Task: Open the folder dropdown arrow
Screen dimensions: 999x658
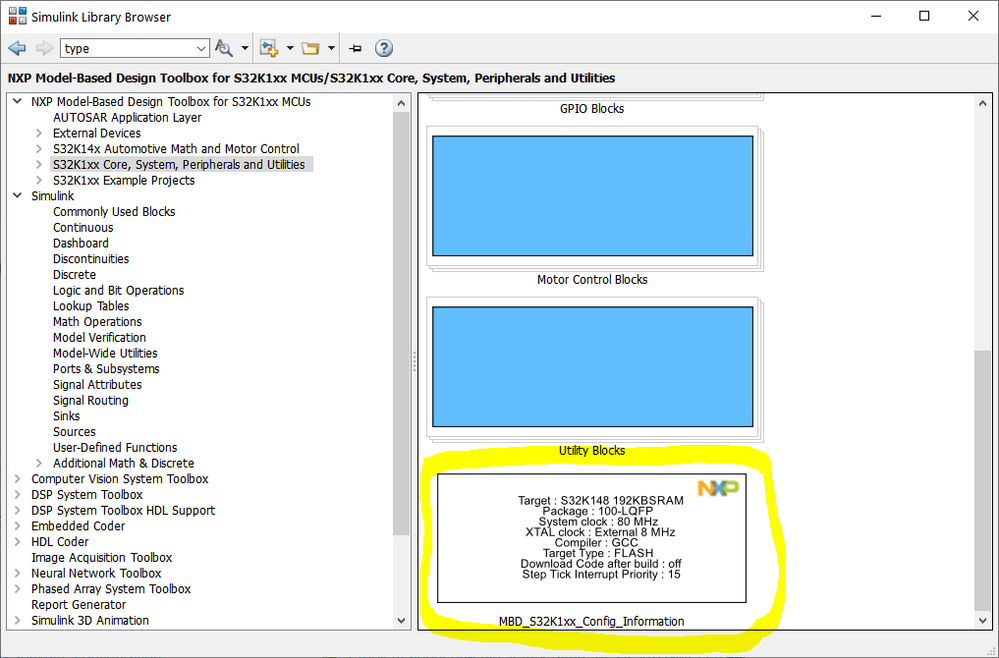Action: [x=331, y=48]
